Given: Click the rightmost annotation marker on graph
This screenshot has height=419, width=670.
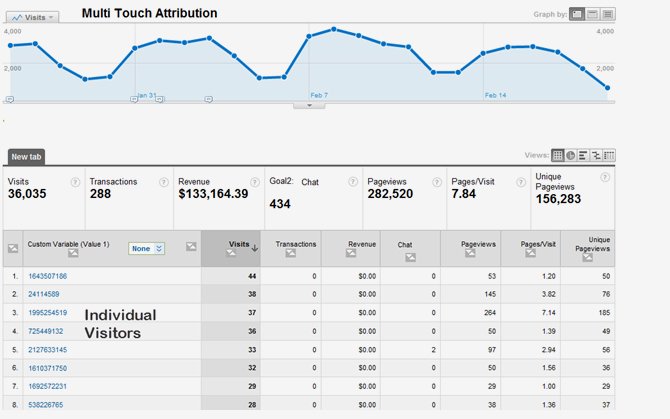Looking at the screenshot, I should point(209,100).
